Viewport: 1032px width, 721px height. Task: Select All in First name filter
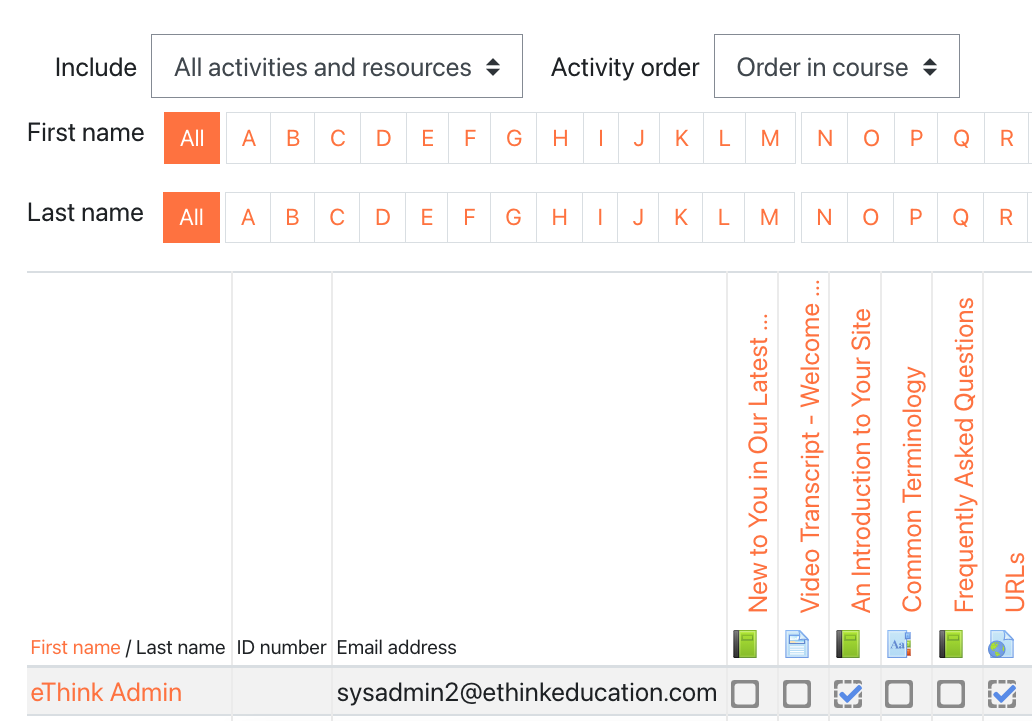(192, 139)
